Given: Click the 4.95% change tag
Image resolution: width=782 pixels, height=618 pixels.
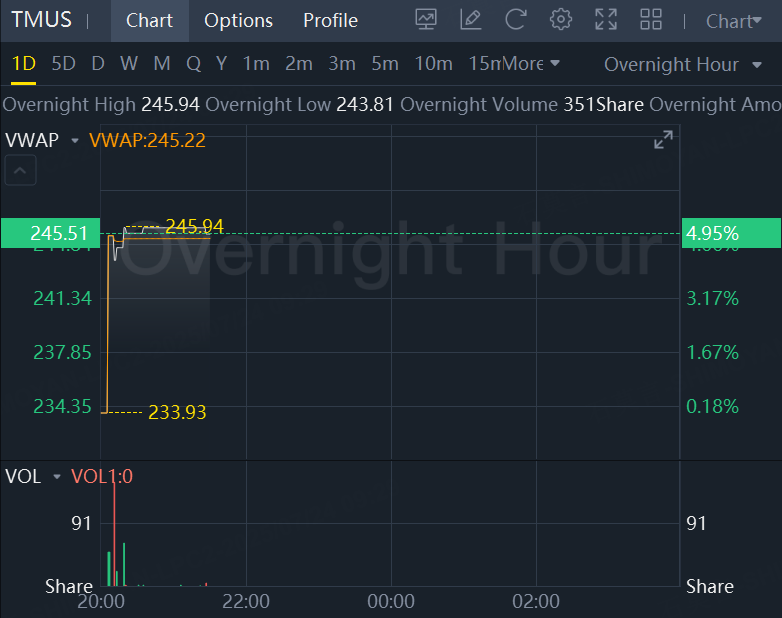Looking at the screenshot, I should (x=731, y=233).
